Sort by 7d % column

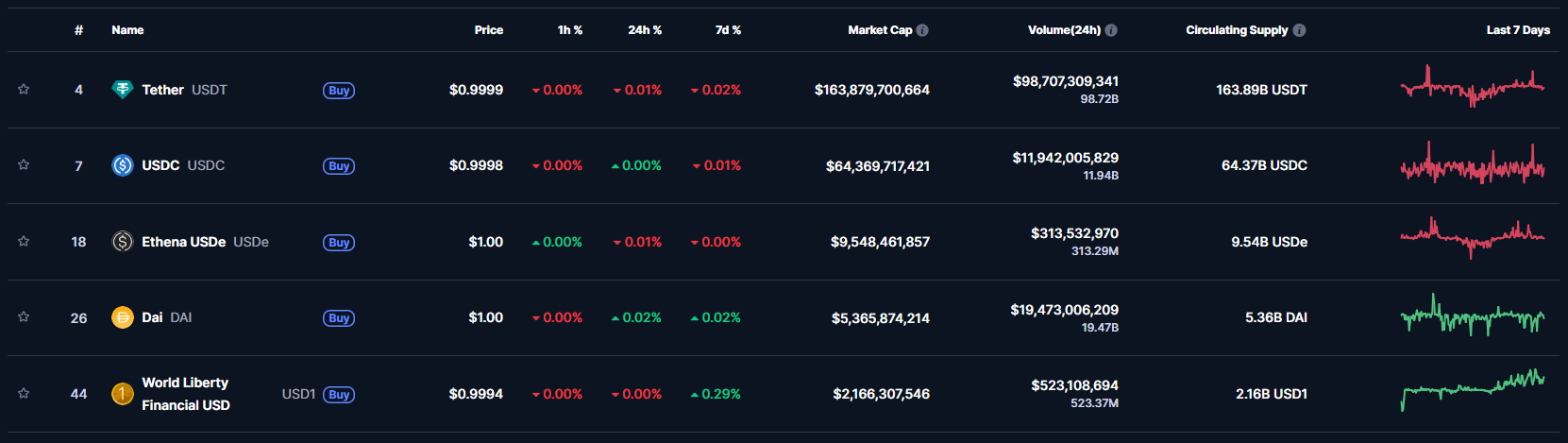coord(728,30)
